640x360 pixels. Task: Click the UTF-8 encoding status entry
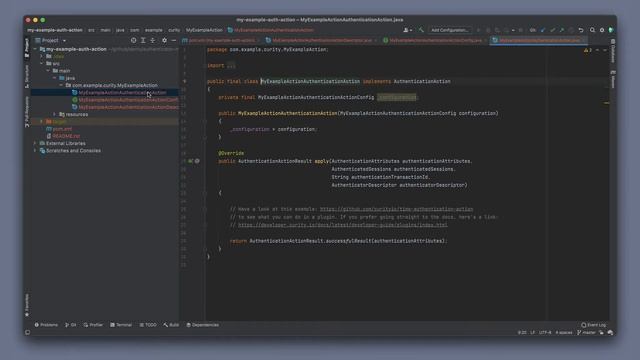tap(545, 332)
